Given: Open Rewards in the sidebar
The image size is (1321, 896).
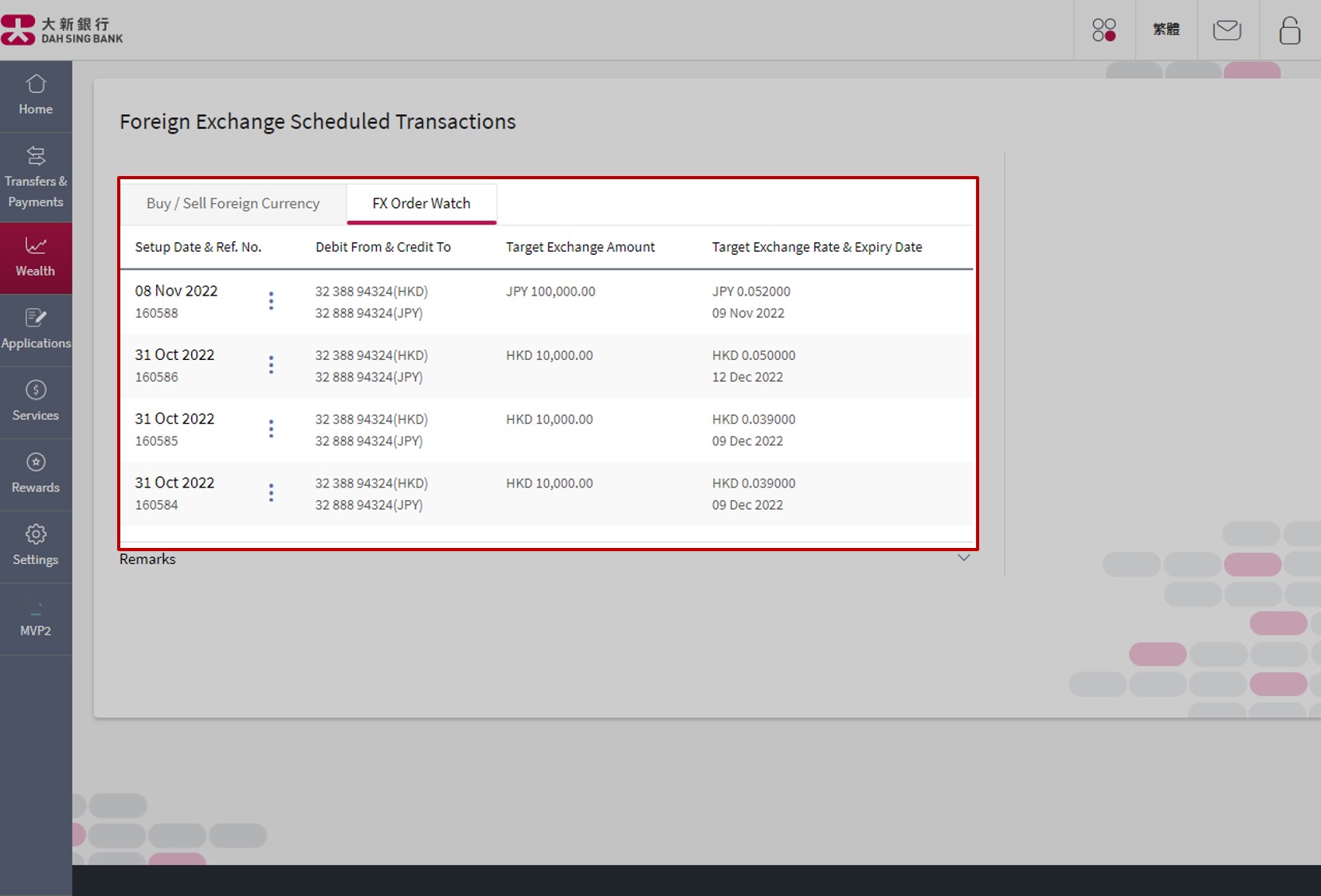Looking at the screenshot, I should coord(36,475).
